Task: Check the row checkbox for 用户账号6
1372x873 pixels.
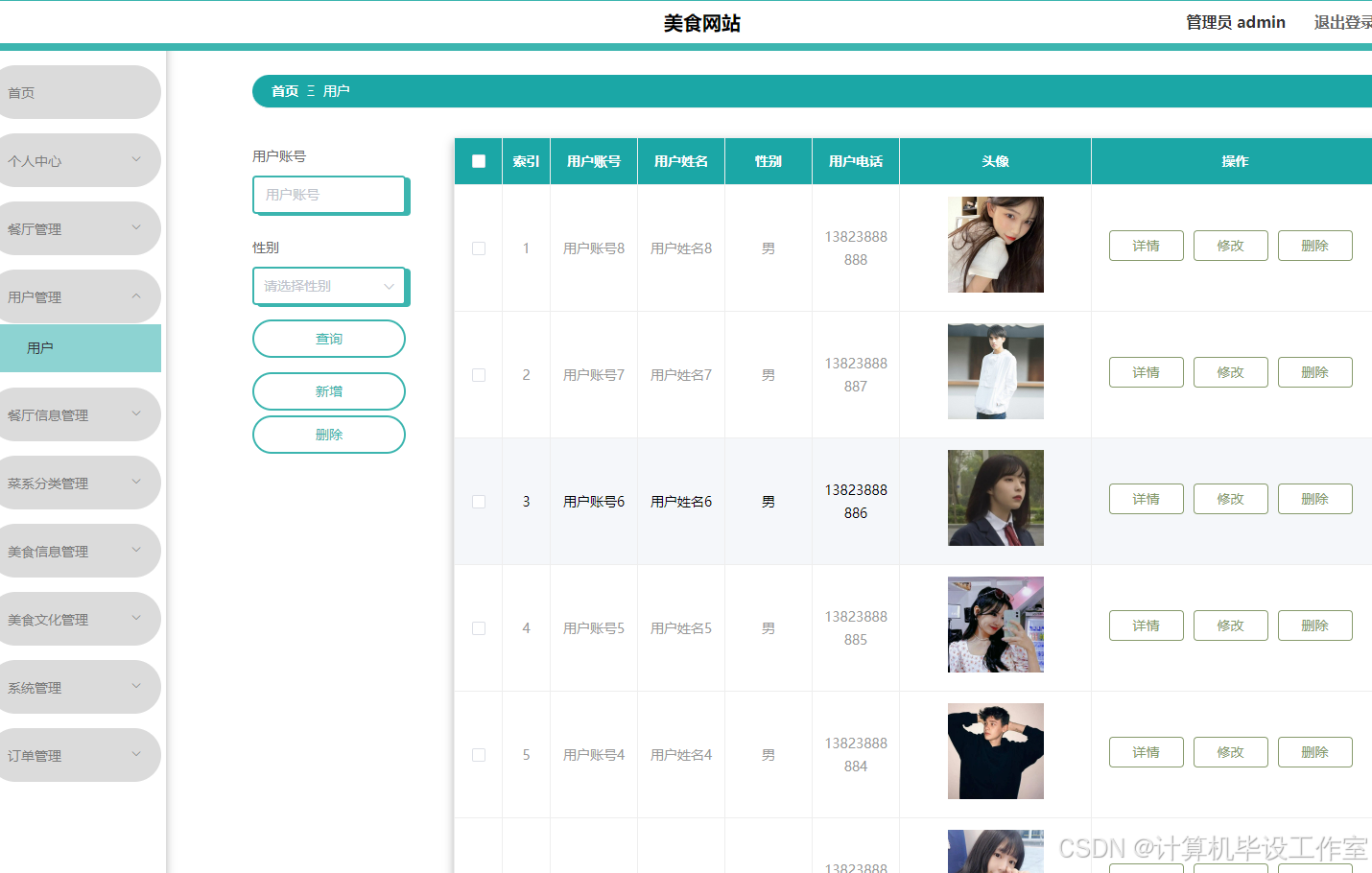Action: coord(479,502)
